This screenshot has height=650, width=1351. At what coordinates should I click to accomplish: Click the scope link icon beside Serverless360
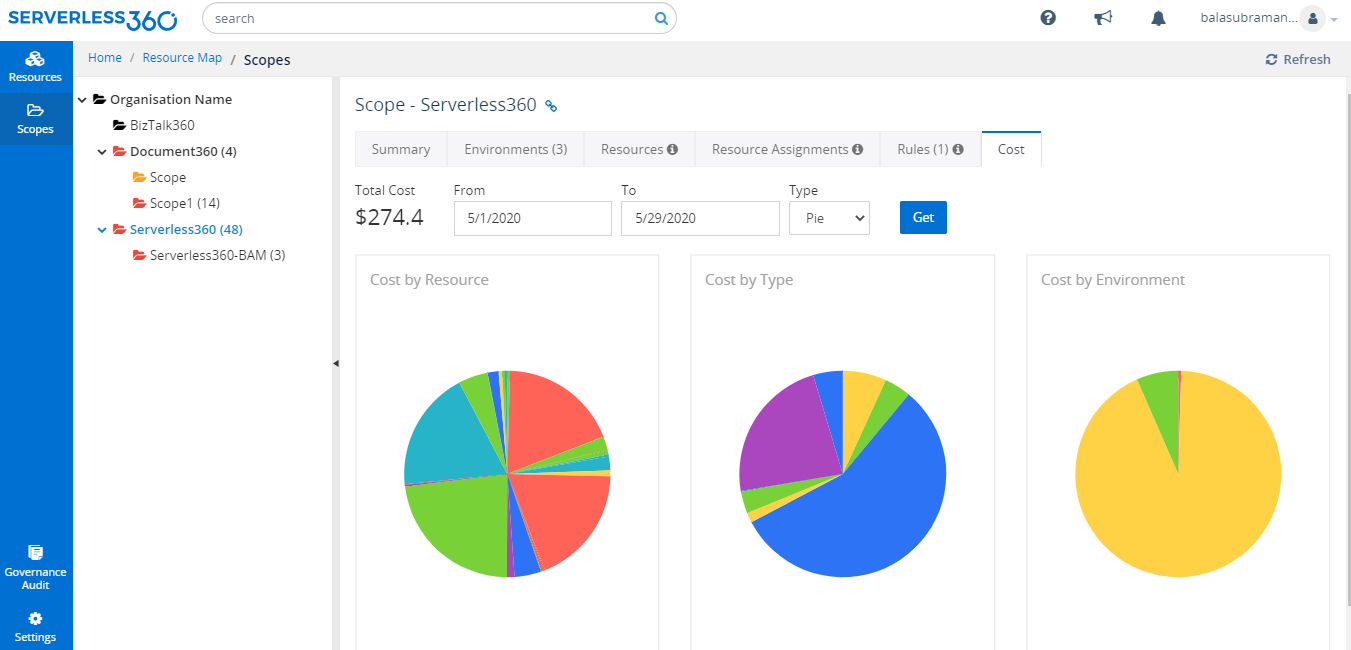[550, 106]
